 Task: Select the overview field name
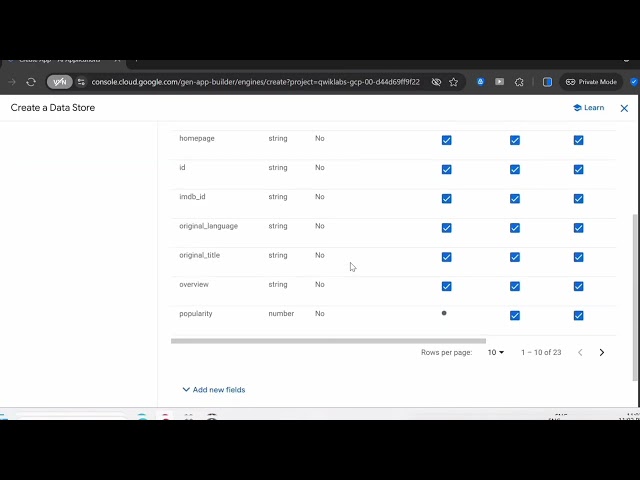(194, 284)
